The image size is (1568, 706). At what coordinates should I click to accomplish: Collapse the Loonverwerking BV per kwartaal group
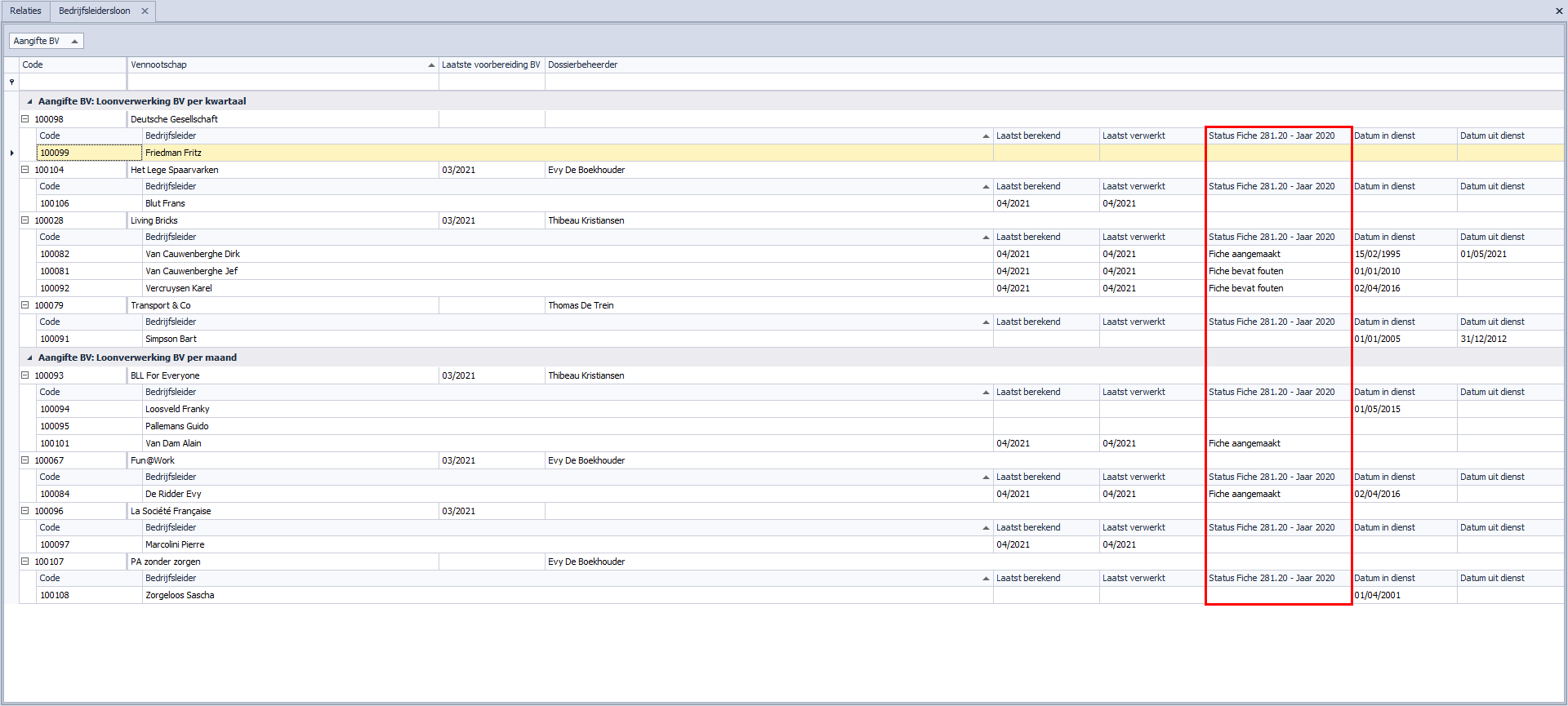tap(30, 102)
